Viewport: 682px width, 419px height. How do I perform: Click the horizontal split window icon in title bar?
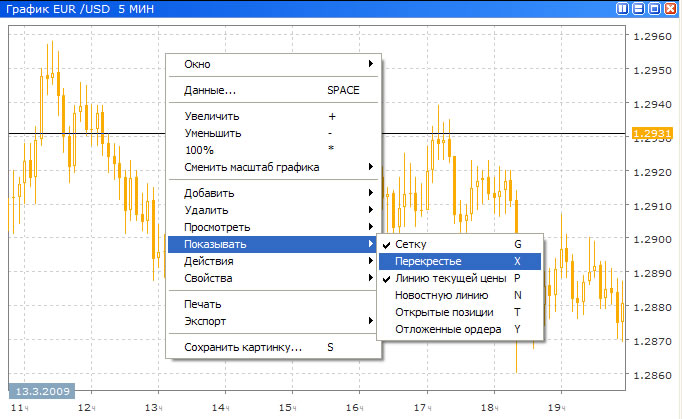tap(639, 8)
